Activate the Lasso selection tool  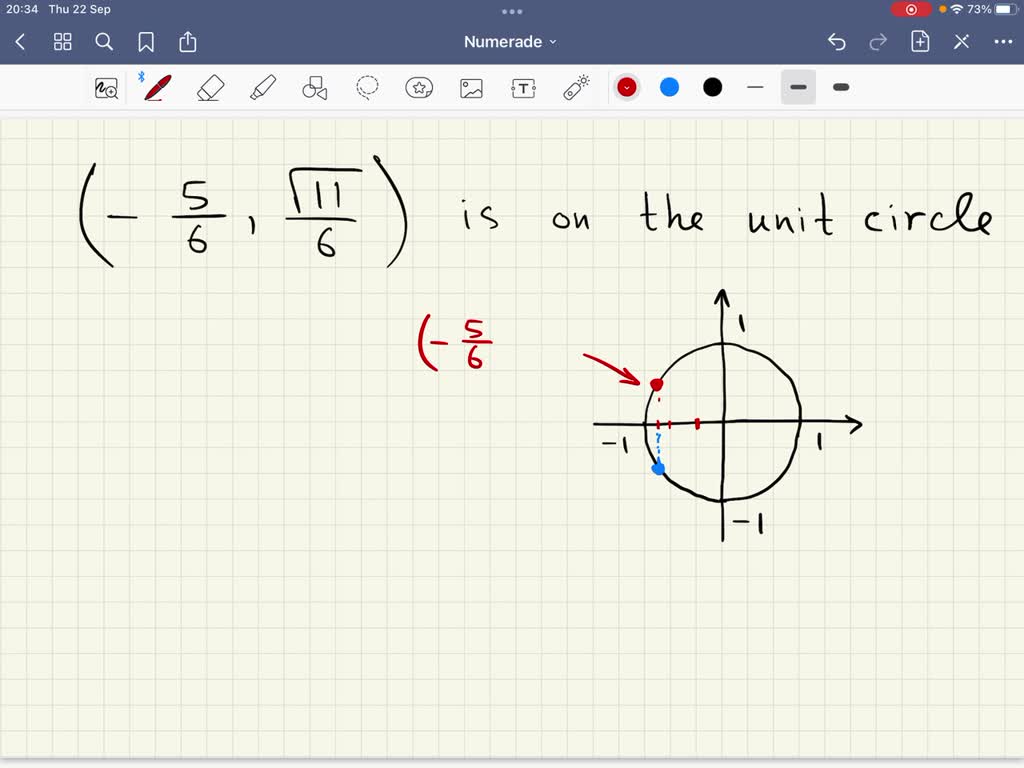point(367,87)
